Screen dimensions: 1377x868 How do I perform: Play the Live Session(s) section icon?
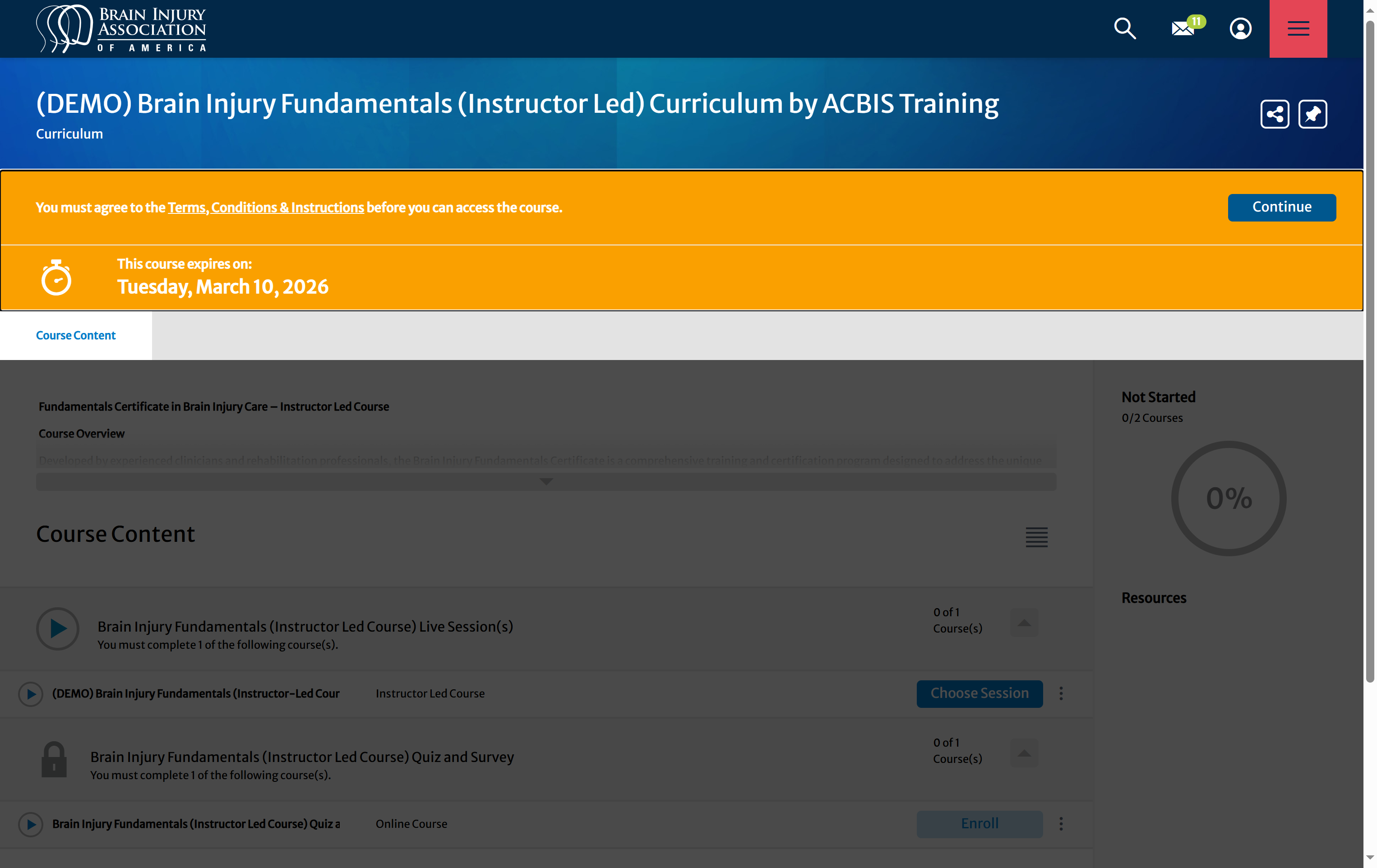pos(58,628)
